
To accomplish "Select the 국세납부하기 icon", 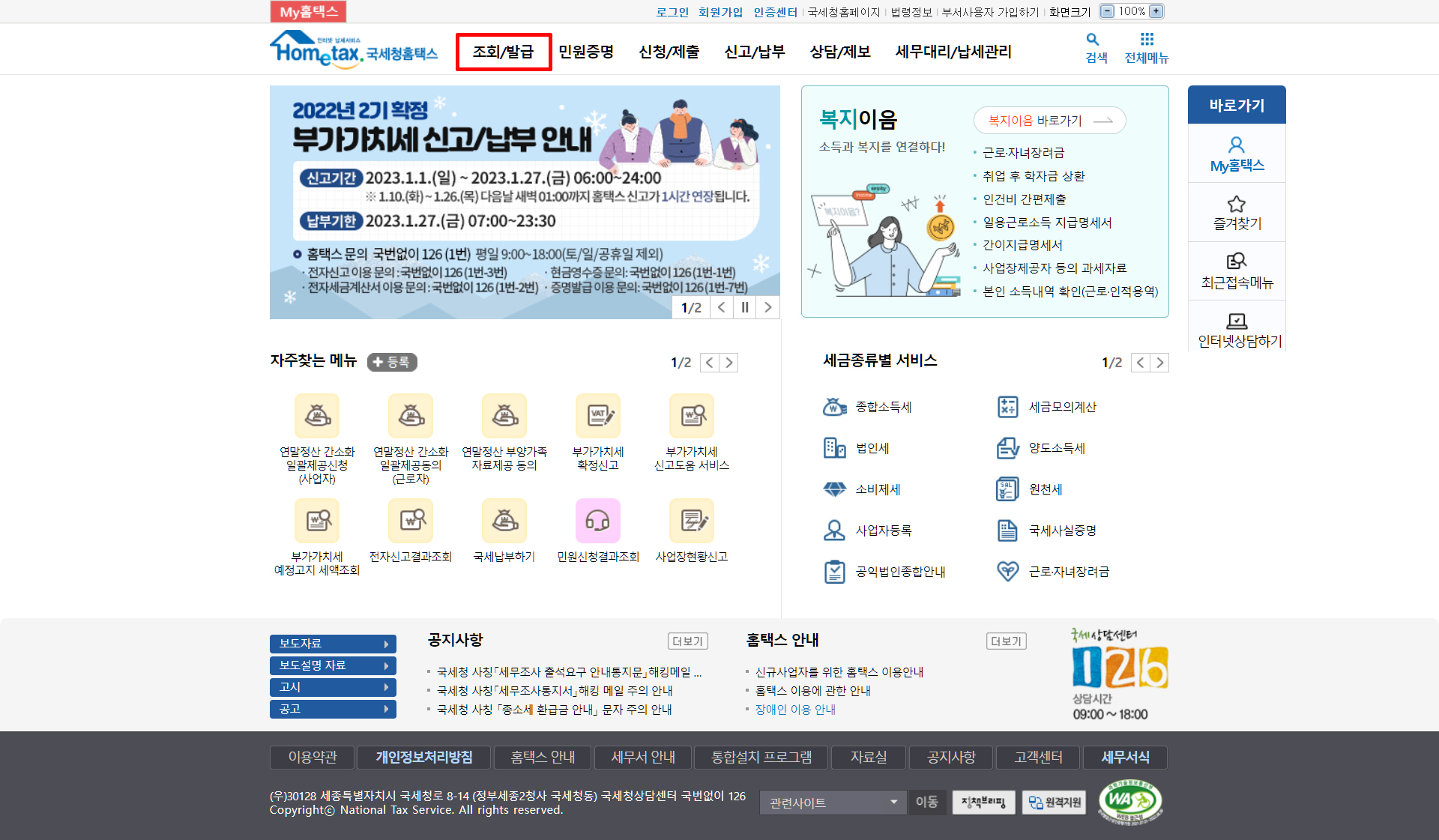I will click(504, 521).
